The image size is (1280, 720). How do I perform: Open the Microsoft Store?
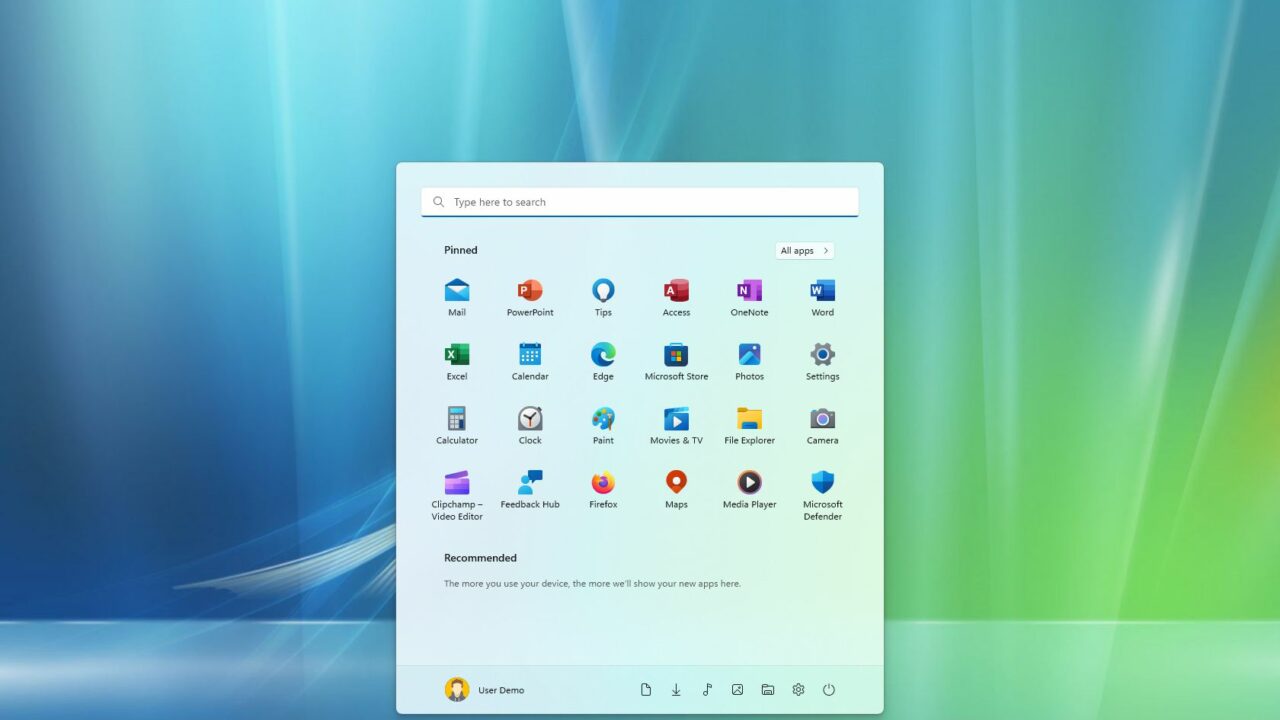point(676,362)
